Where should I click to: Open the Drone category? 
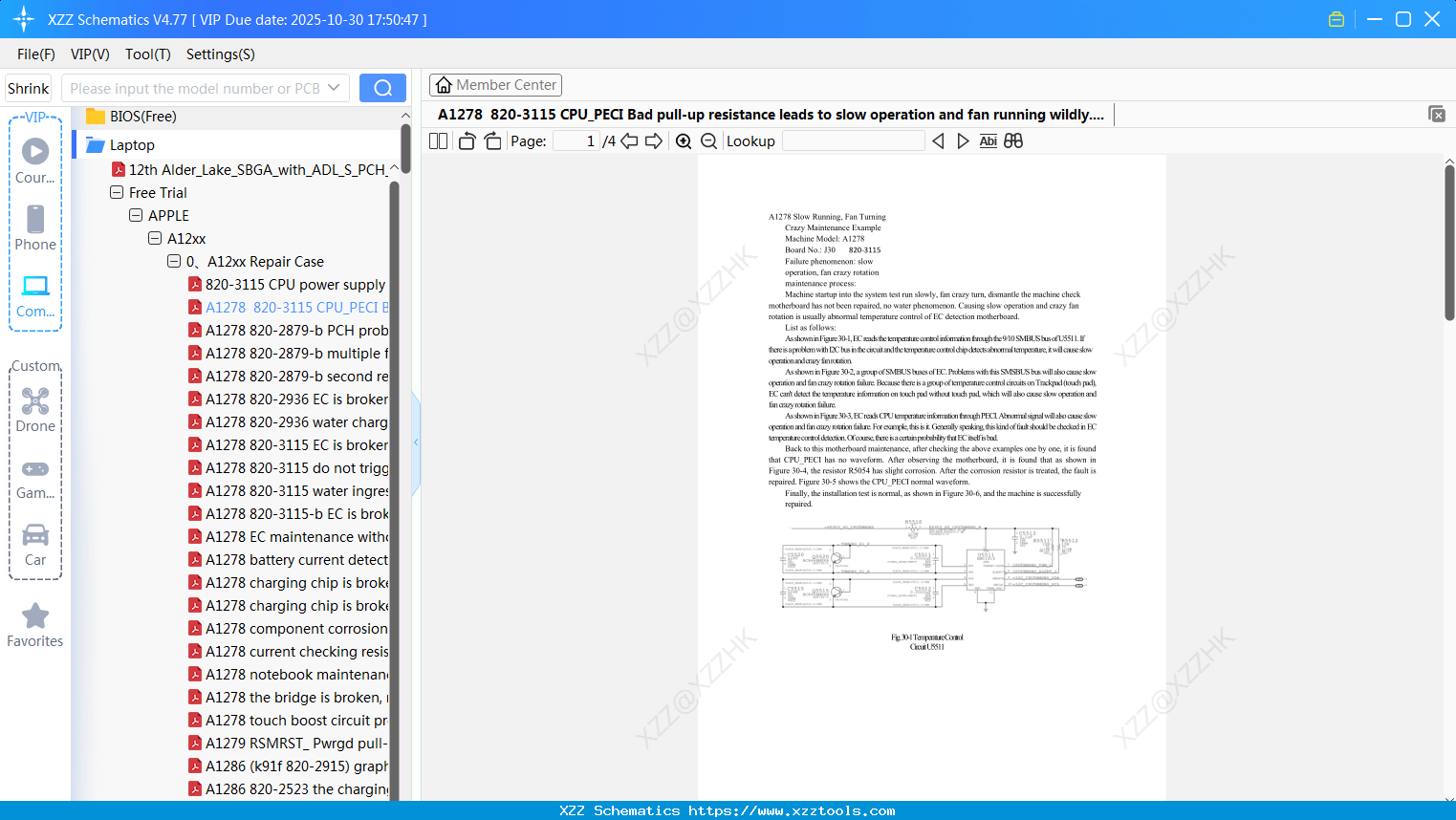35,409
